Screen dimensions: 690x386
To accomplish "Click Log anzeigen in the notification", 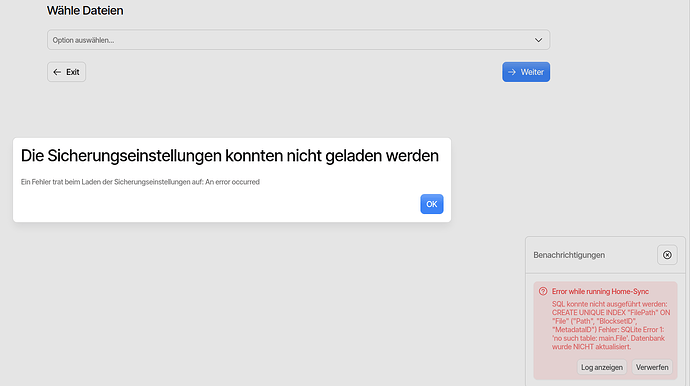I will point(602,367).
